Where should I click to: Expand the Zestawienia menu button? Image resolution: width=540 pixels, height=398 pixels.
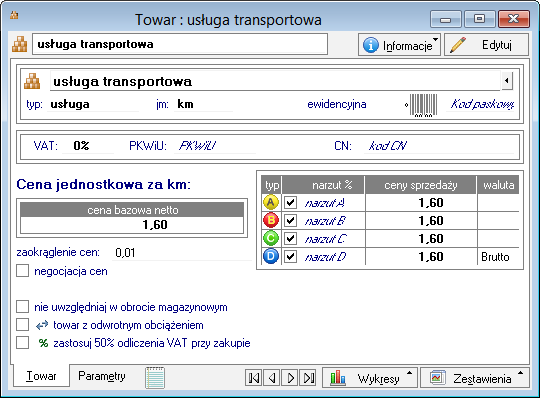tap(475, 378)
